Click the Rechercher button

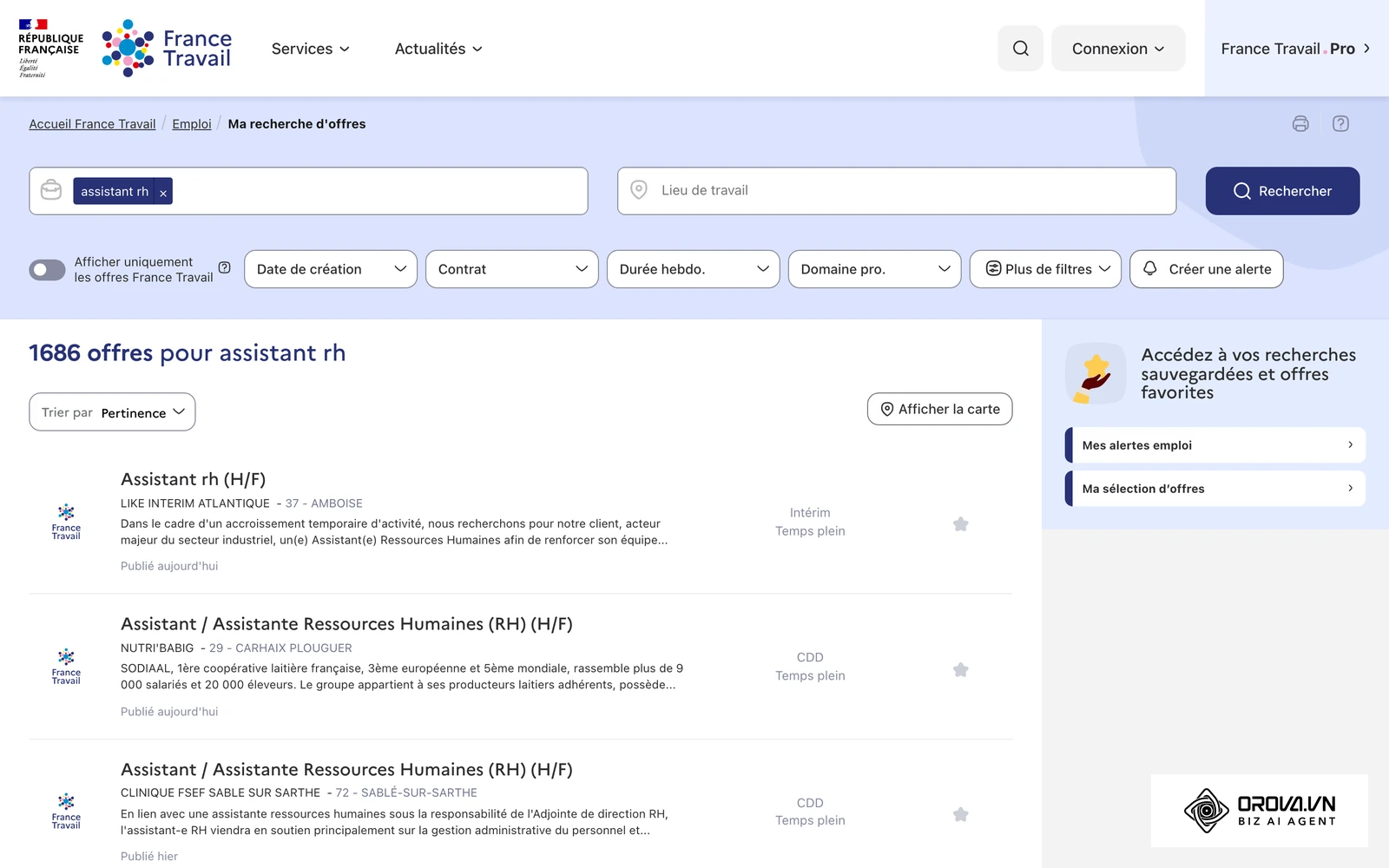(x=1282, y=191)
